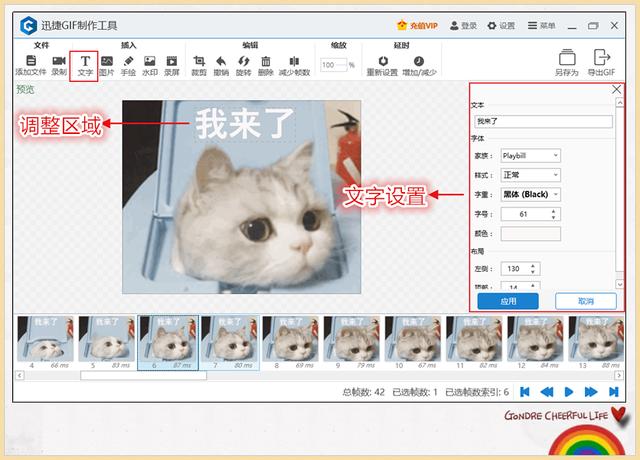Open the 字重 weight dropdown

coord(531,195)
